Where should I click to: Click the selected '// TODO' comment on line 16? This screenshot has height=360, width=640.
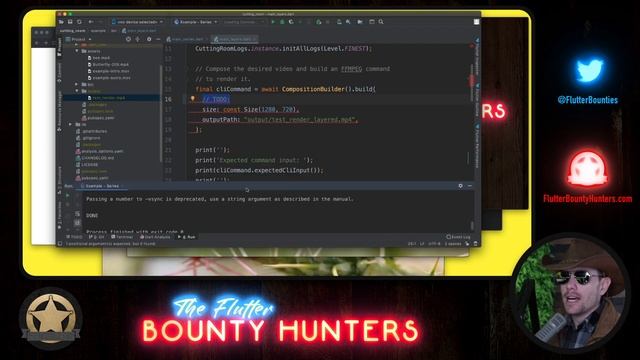216,99
